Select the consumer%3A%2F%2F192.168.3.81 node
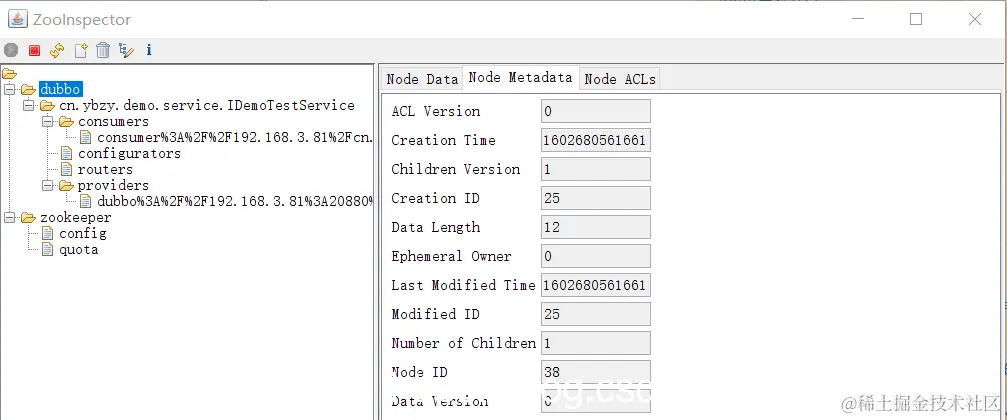Image resolution: width=1007 pixels, height=420 pixels. [235, 137]
